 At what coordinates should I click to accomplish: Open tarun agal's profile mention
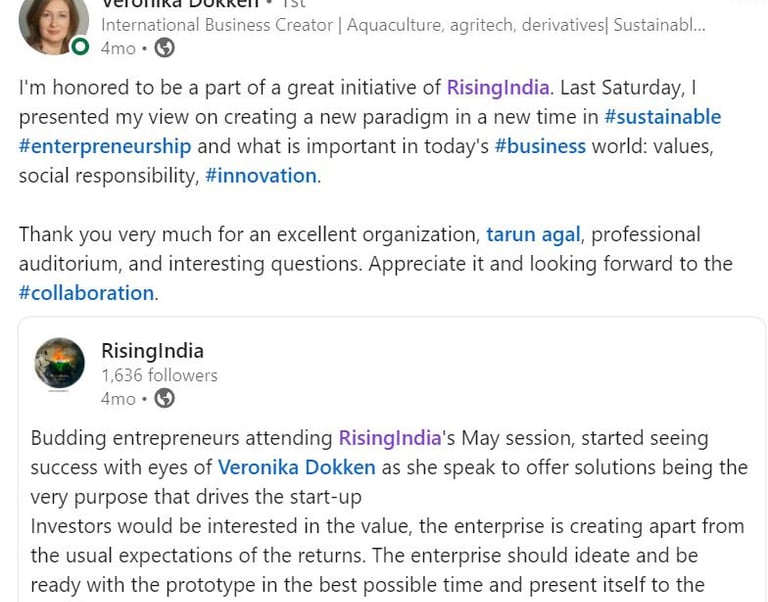(533, 234)
